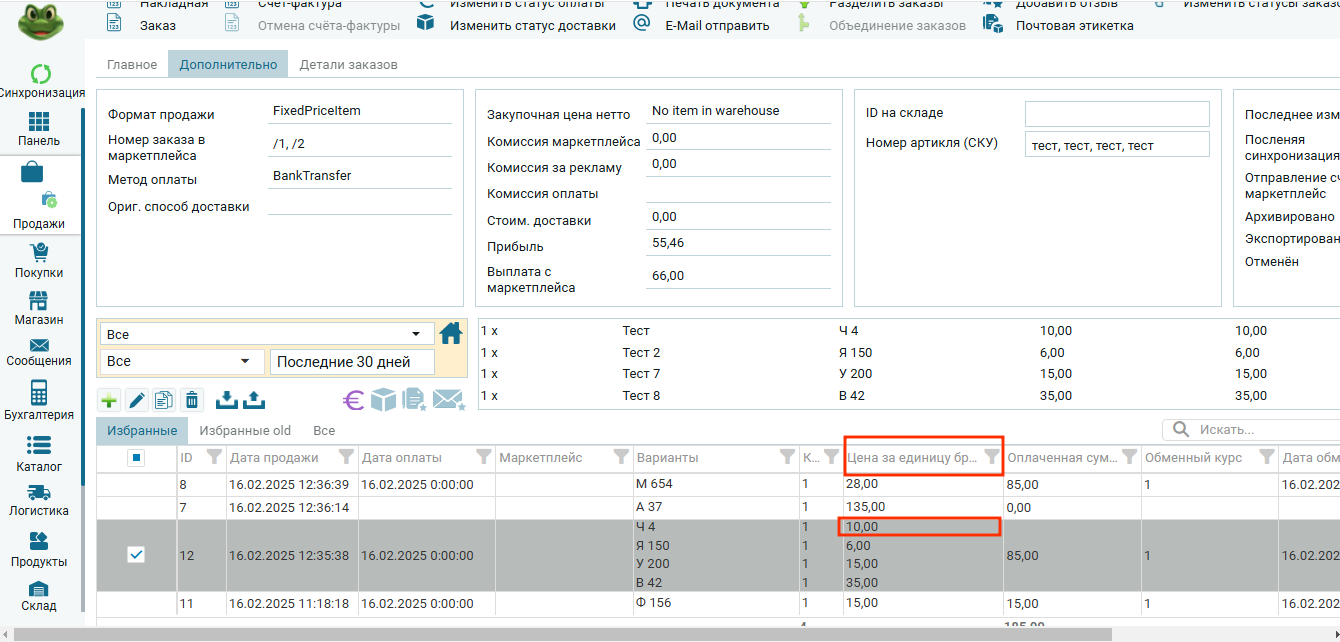Click the purple euro payment icon
The width and height of the screenshot is (1340, 642).
(353, 401)
